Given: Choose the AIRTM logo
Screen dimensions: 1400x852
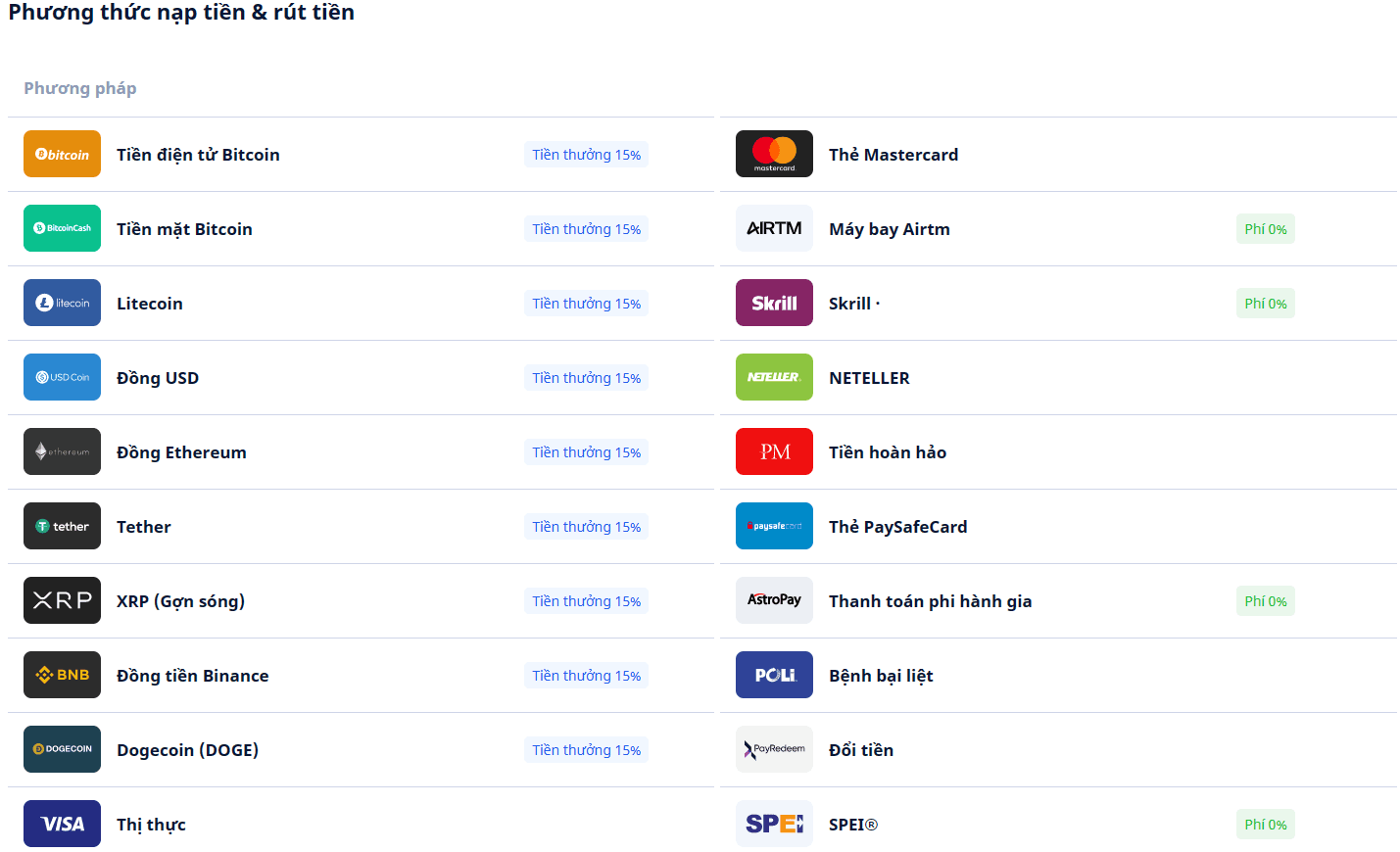Looking at the screenshot, I should pyautogui.click(x=774, y=228).
